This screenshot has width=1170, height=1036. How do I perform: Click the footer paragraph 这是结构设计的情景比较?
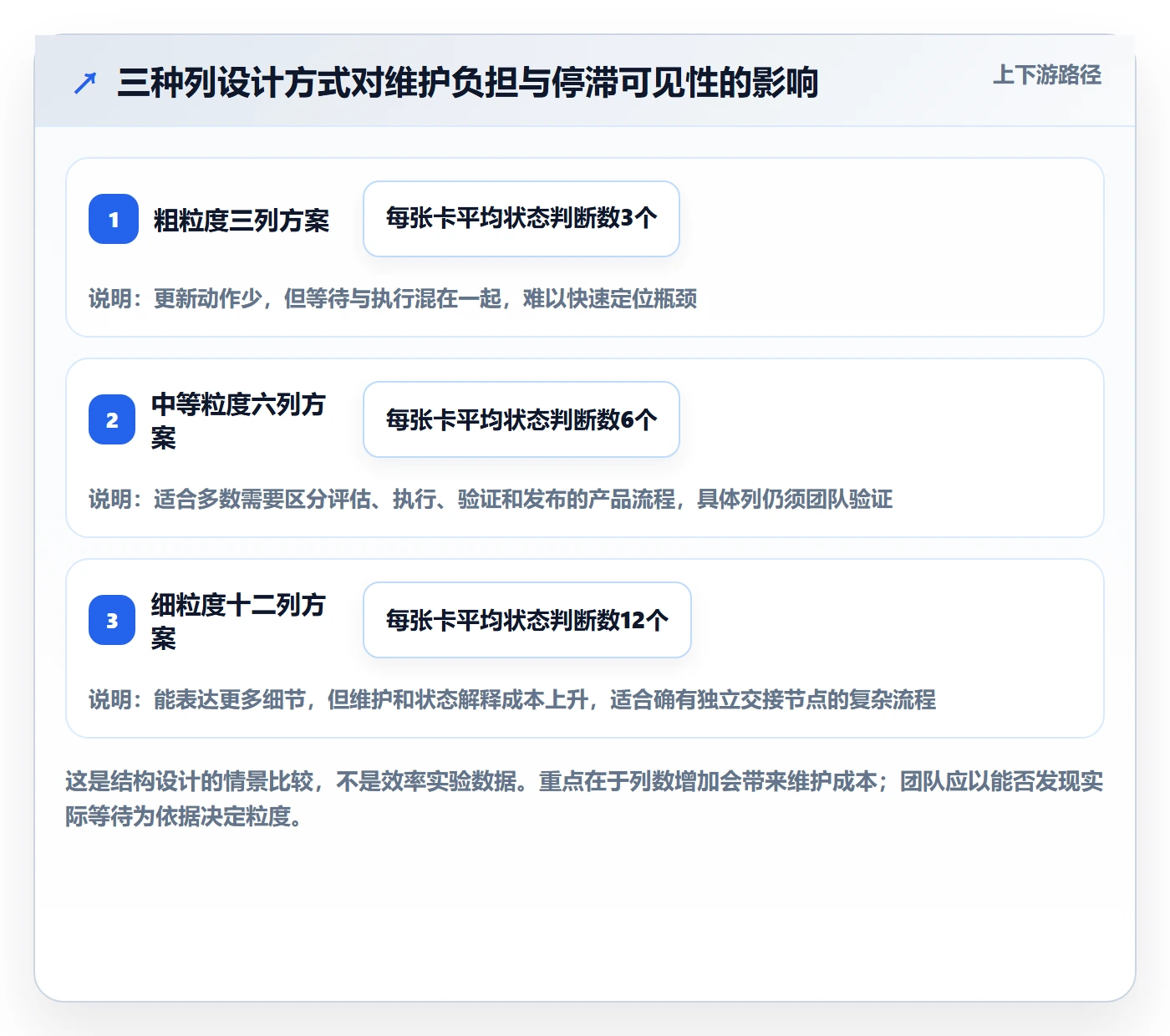(x=585, y=799)
